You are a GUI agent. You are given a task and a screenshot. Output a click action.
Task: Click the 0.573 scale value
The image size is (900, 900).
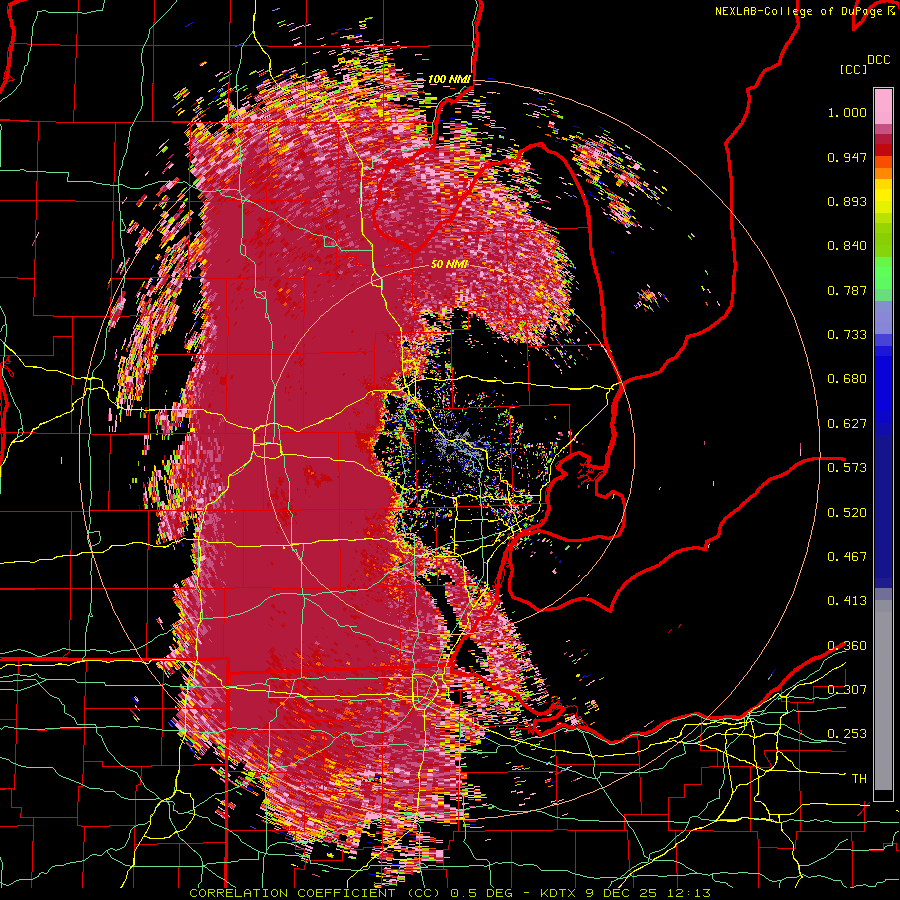tap(847, 468)
